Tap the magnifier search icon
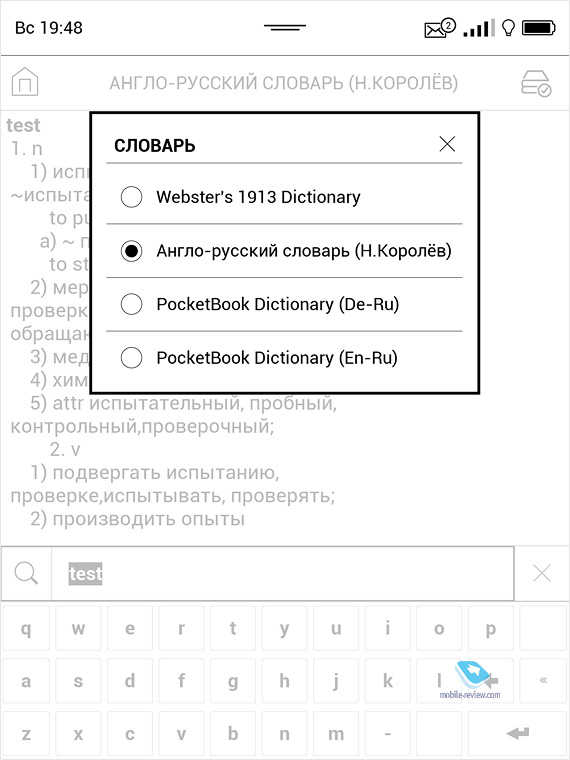The image size is (570, 760). pyautogui.click(x=26, y=573)
